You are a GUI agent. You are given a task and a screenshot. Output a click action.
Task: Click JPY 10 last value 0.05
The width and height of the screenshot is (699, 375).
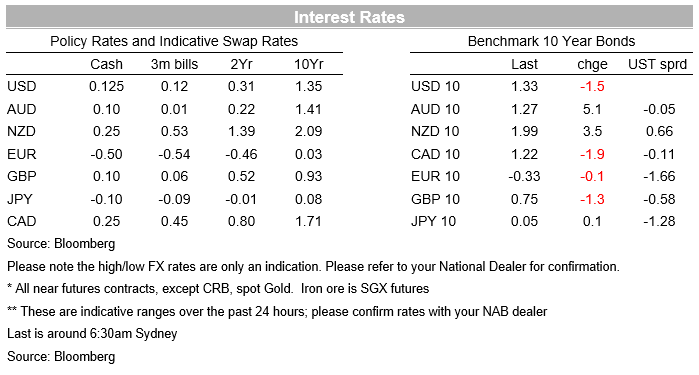tap(524, 221)
